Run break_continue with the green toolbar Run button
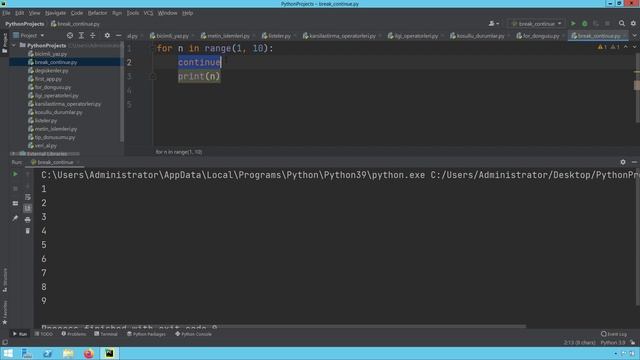640x360 pixels. tap(573, 24)
